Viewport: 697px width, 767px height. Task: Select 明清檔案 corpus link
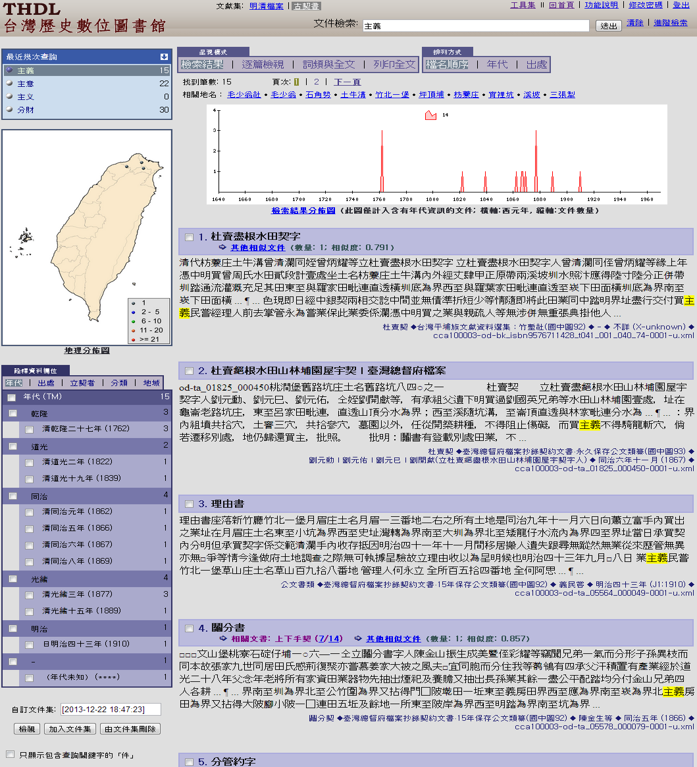point(266,6)
